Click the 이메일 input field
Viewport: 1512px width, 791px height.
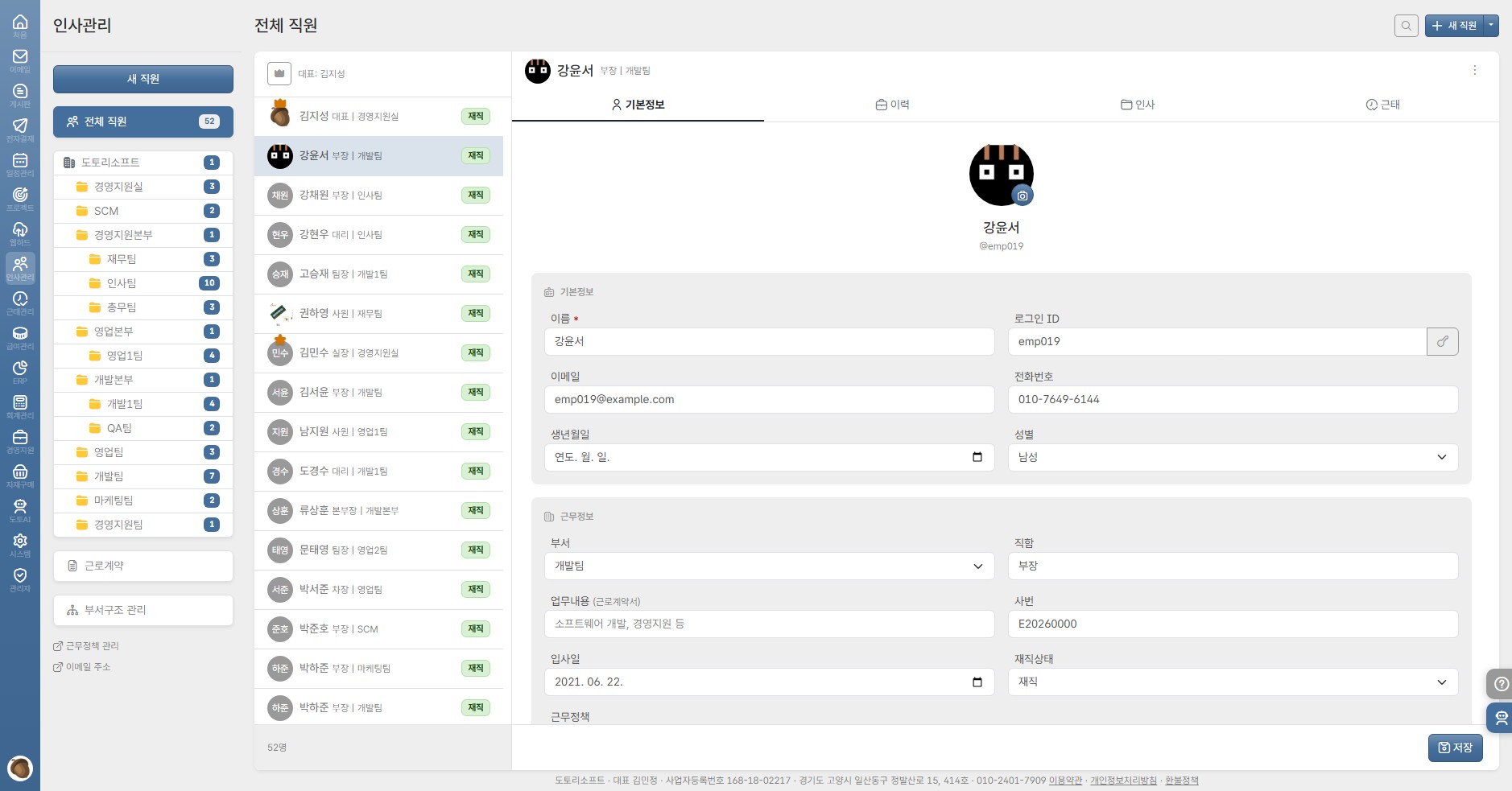coord(769,399)
